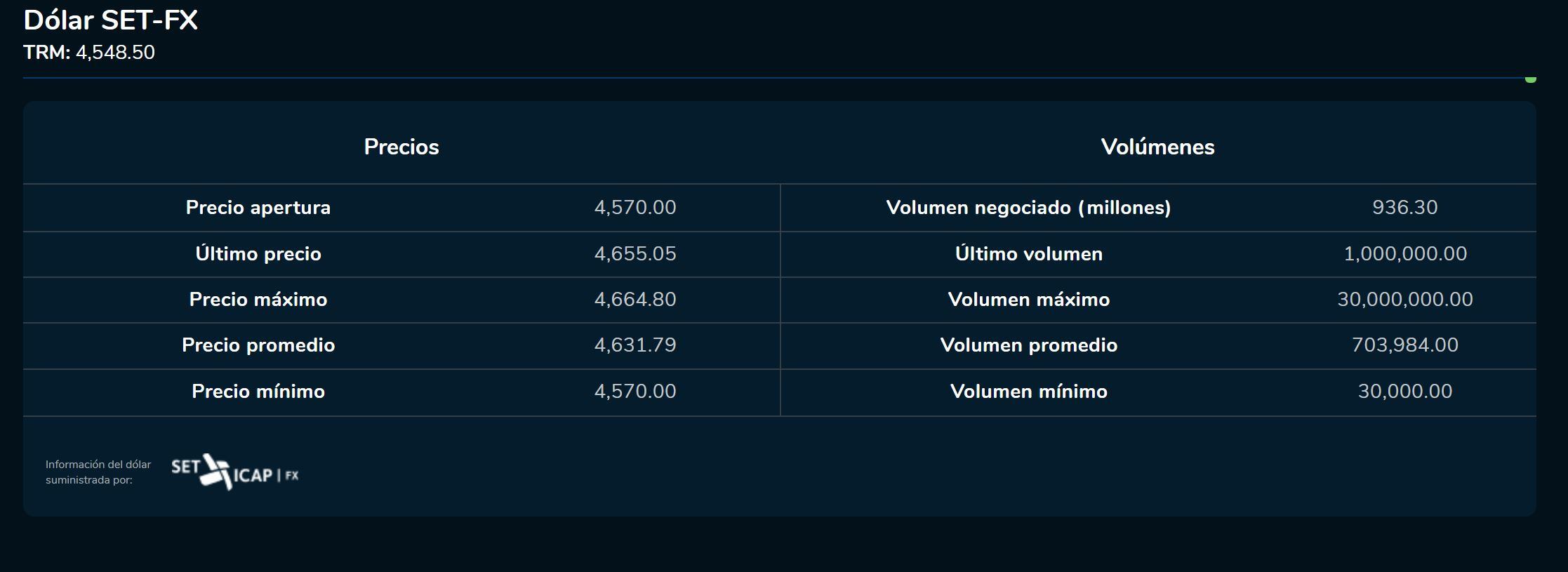
Task: Click the Precio apertura label
Action: (x=258, y=208)
